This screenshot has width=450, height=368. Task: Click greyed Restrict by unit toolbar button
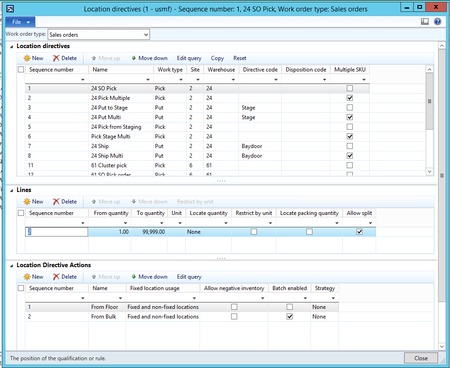click(x=195, y=202)
